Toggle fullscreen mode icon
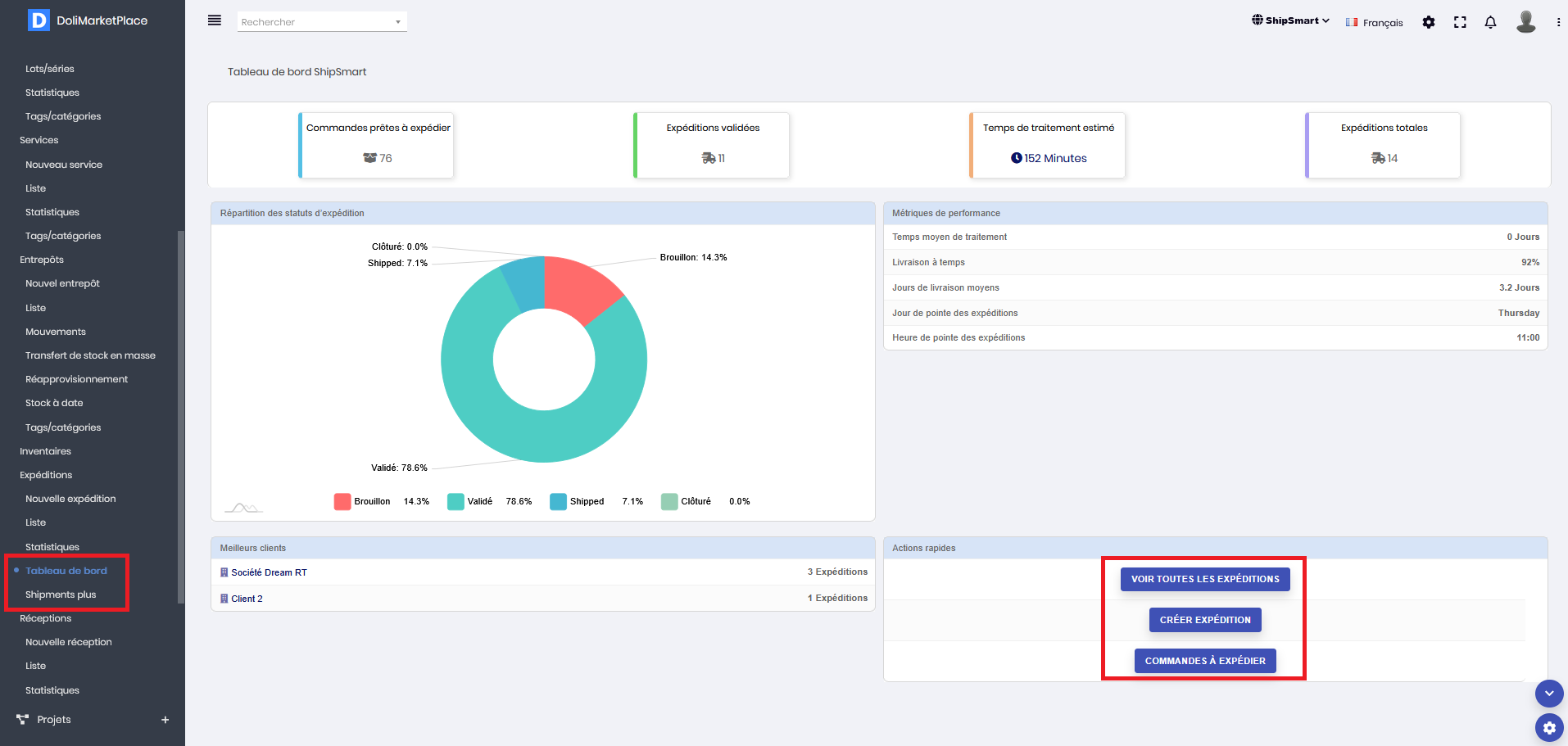The height and width of the screenshot is (746, 1568). coord(1460,22)
